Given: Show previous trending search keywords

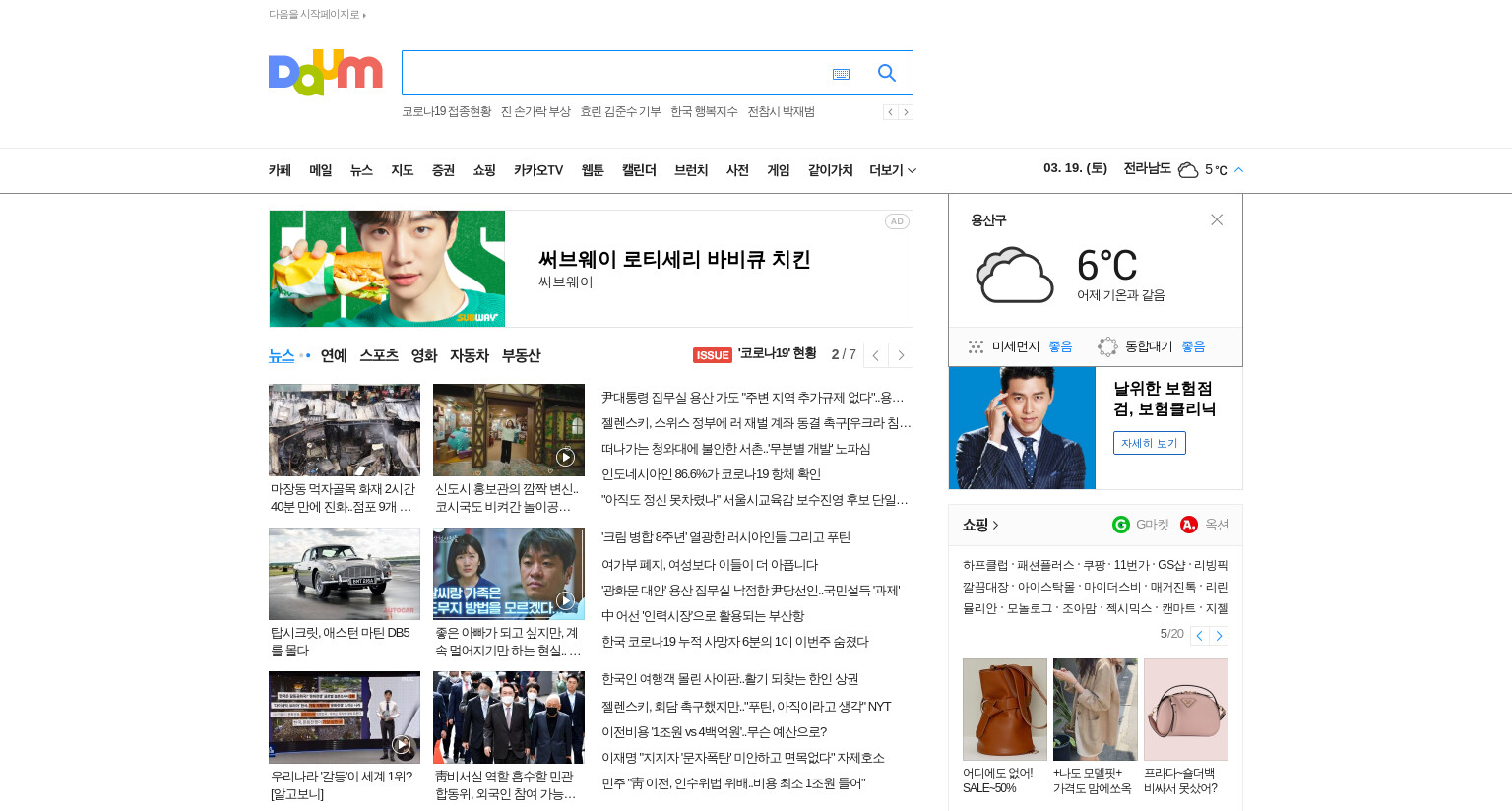Looking at the screenshot, I should click(890, 112).
